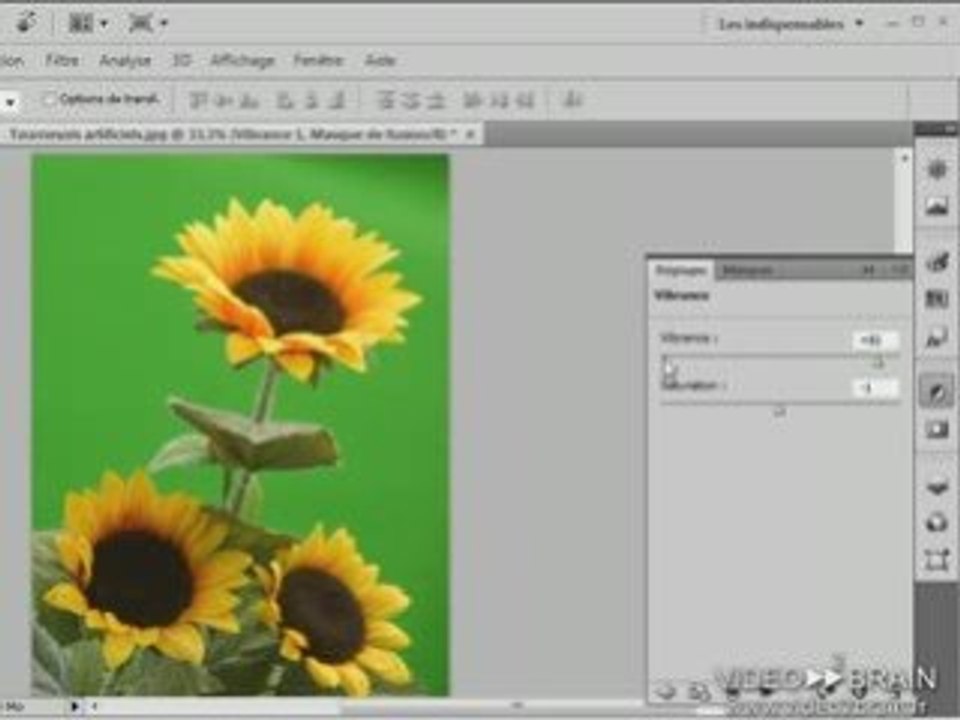960x720 pixels.
Task: Switch panel to expanded view icon
Action: (x=699, y=692)
